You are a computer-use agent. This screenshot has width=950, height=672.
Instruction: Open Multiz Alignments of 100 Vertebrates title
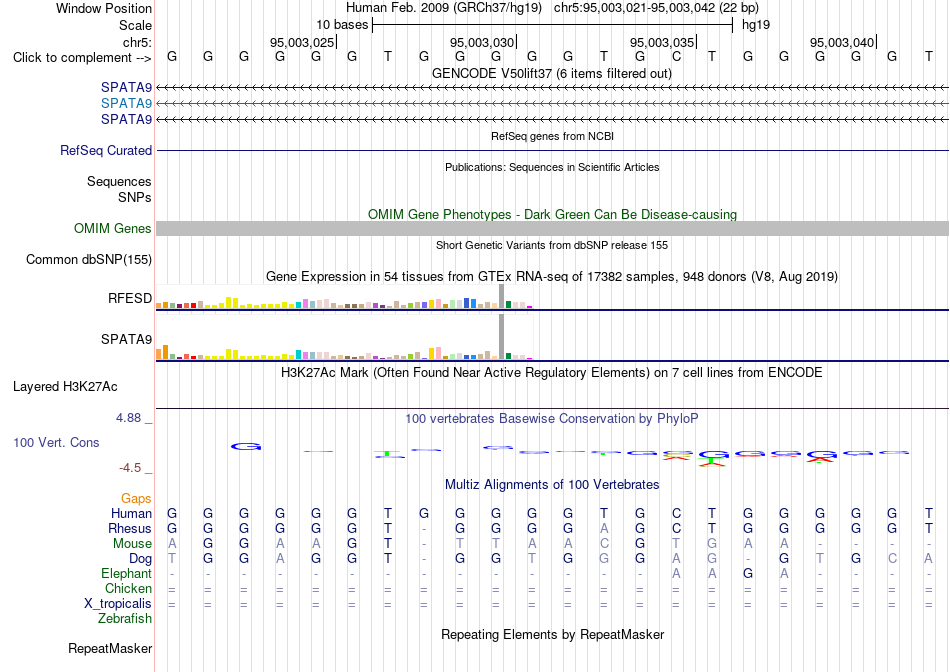point(552,485)
